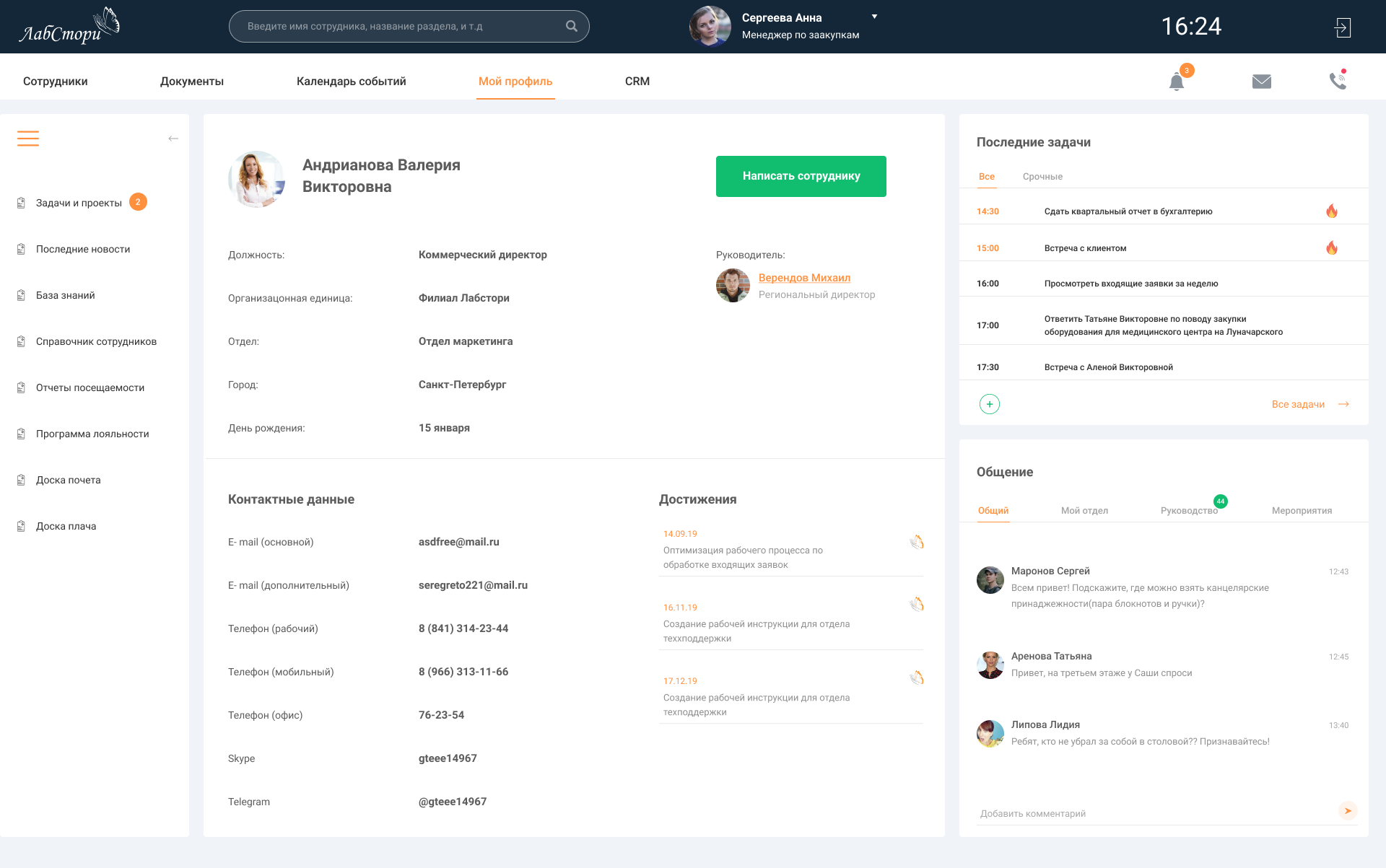Click fire icon on 14:30 task
The image size is (1386, 868).
[x=1332, y=211]
